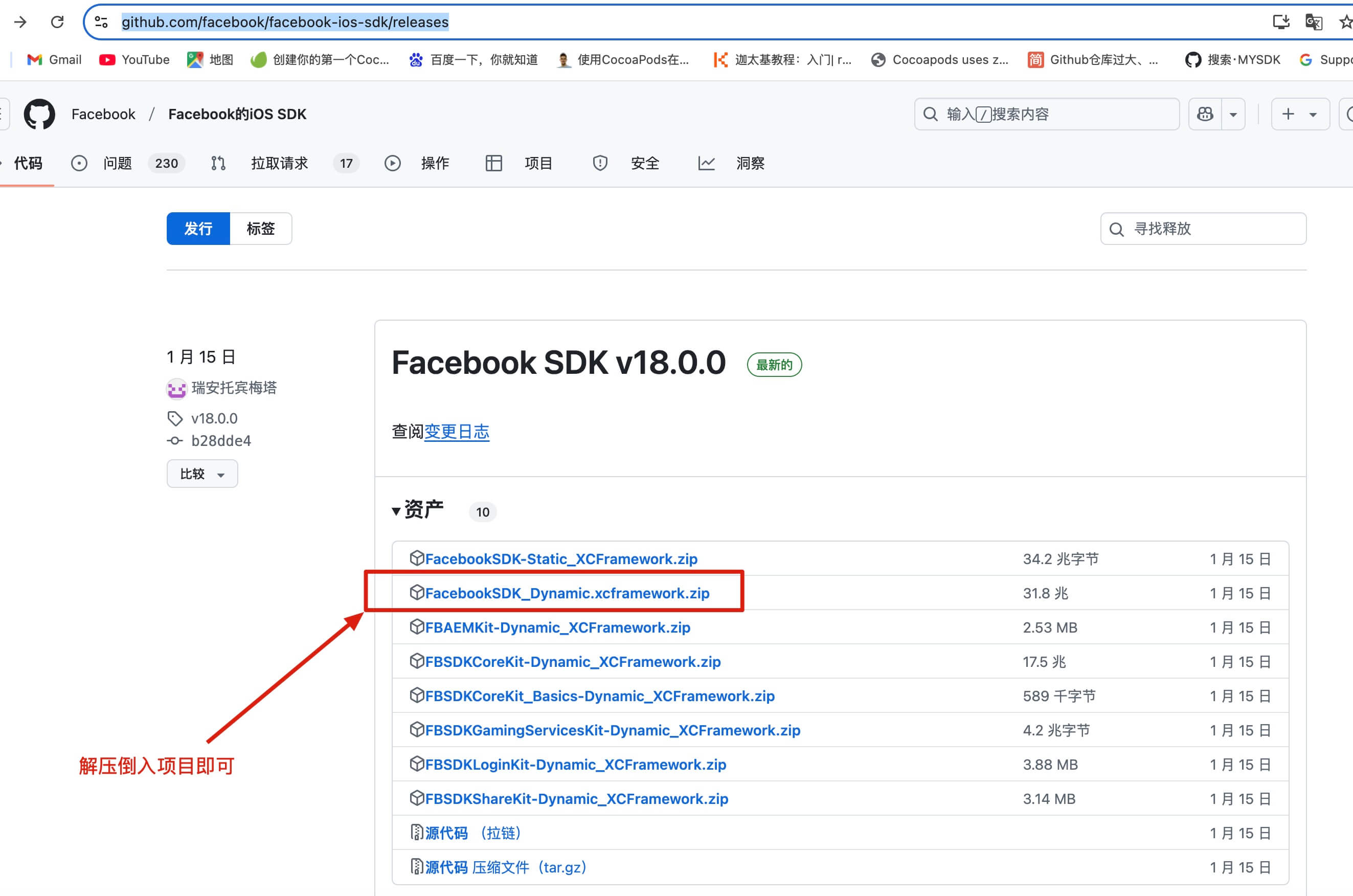The width and height of the screenshot is (1353, 896).
Task: Click the GitHub octocat logo
Action: (39, 114)
